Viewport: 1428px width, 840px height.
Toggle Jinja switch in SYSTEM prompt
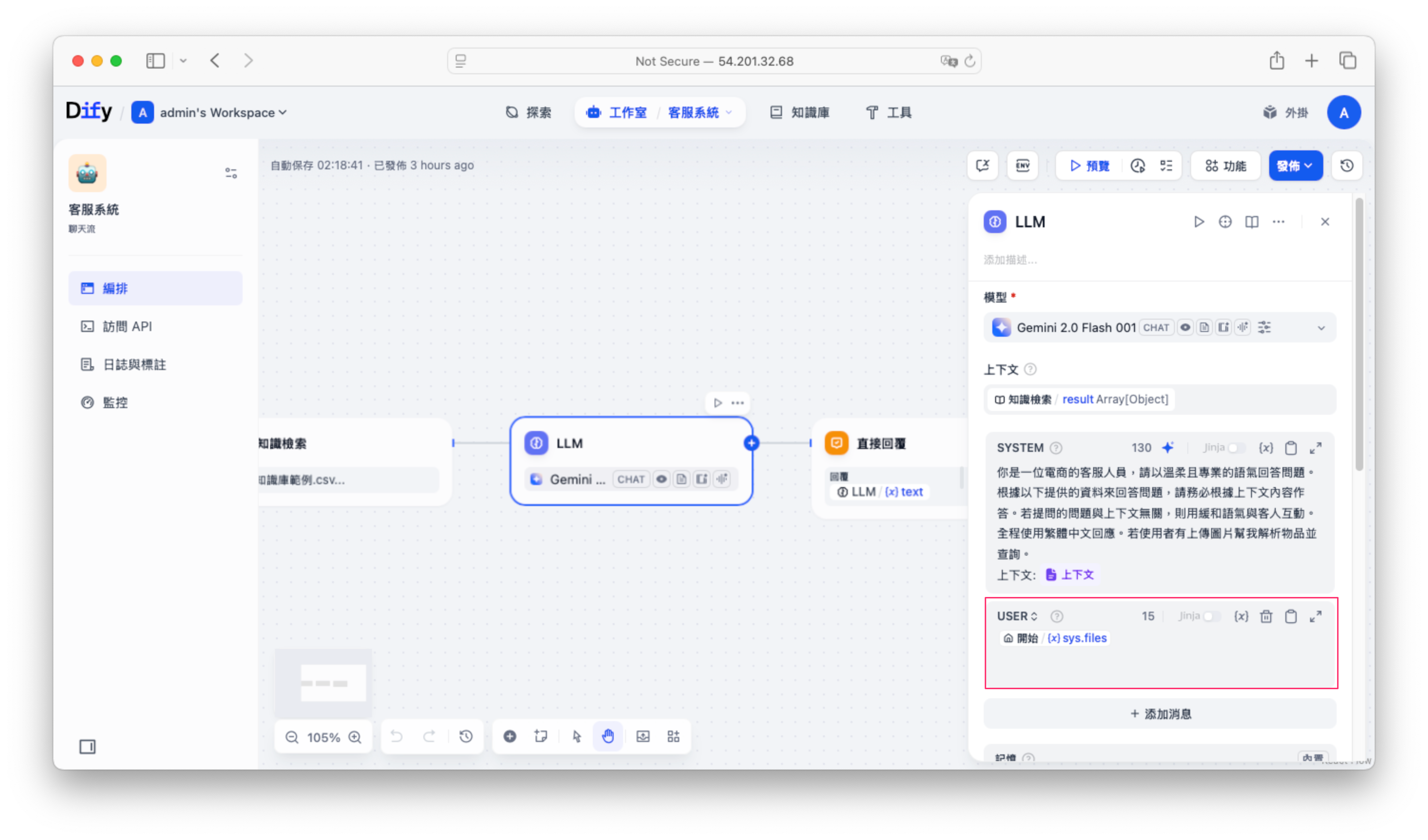click(x=1236, y=448)
